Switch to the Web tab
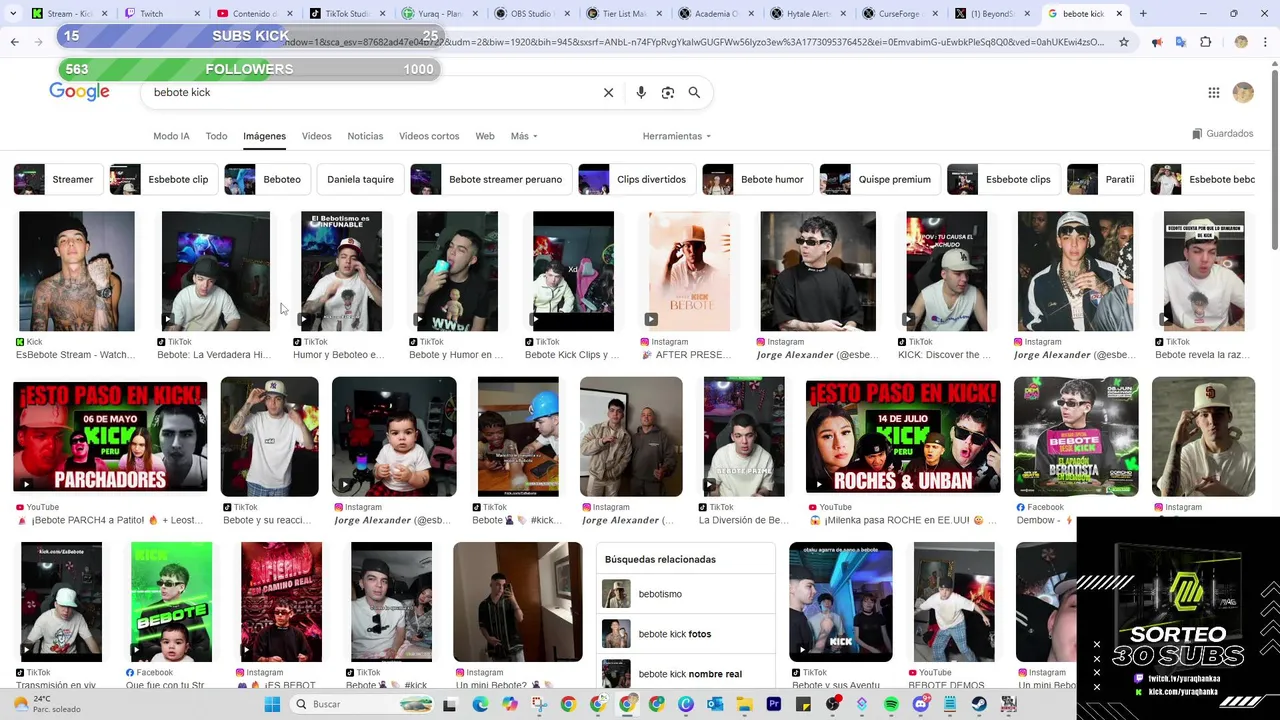 [485, 136]
